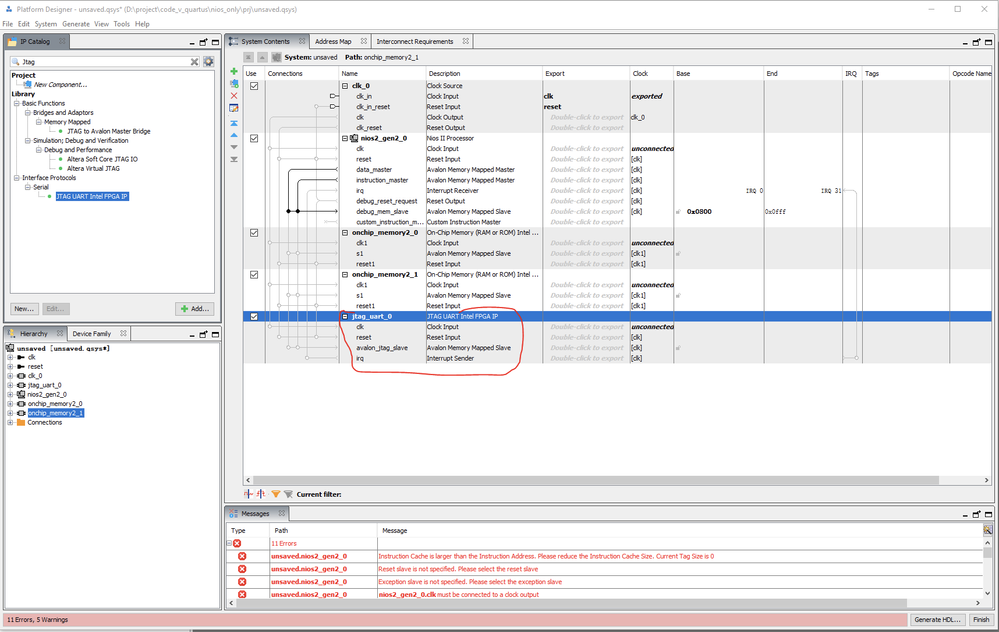Click the IP Catalog search field
Viewport: 999px width, 632px height.
pyautogui.click(x=105, y=62)
